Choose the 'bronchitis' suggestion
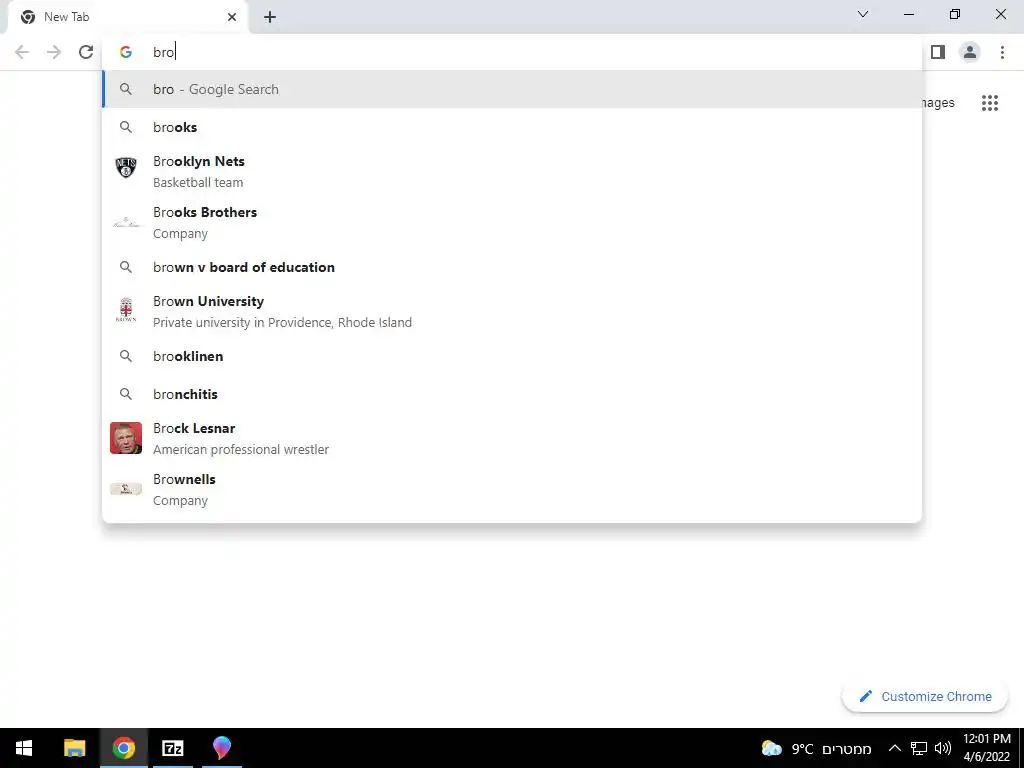 (x=512, y=394)
